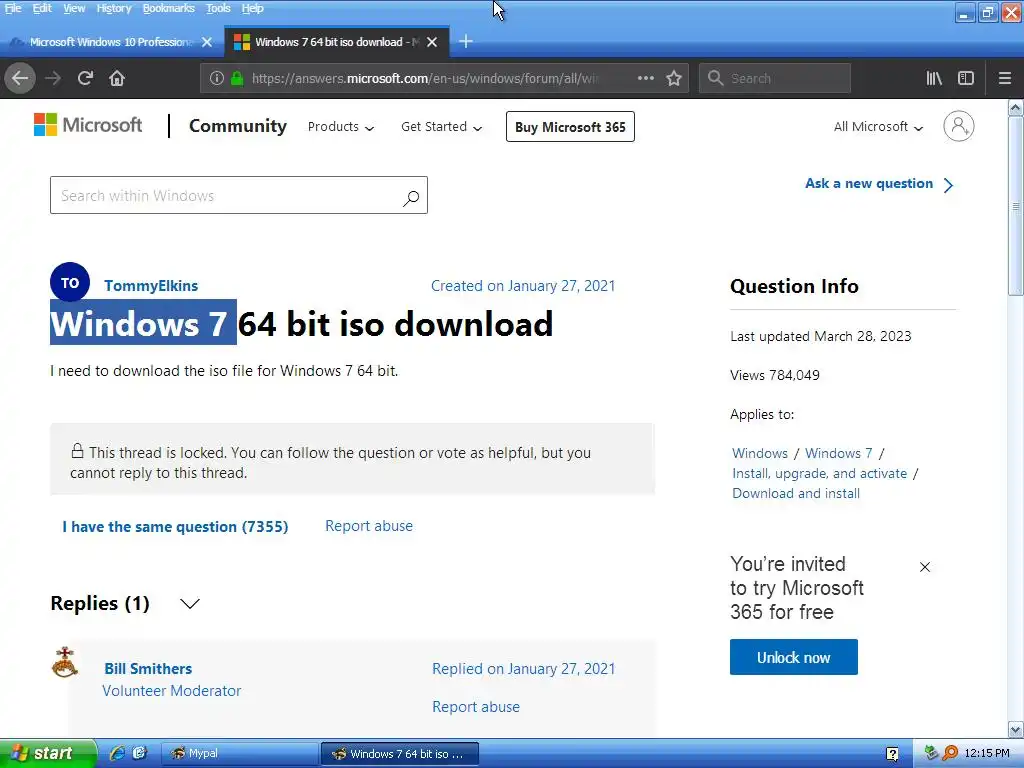This screenshot has width=1024, height=768.
Task: Expand the All Microsoft dropdown
Action: click(x=878, y=127)
